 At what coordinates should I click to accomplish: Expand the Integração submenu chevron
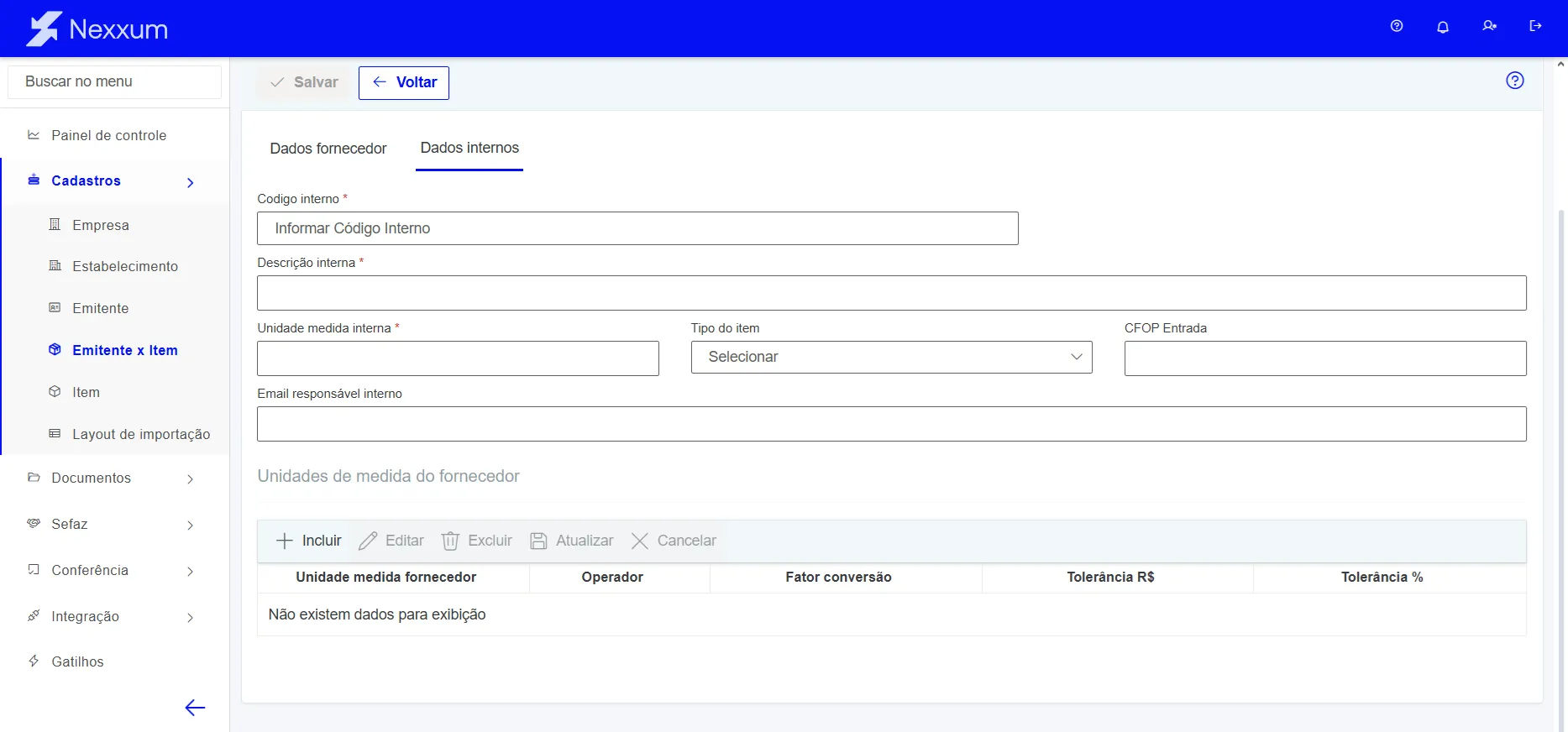191,617
